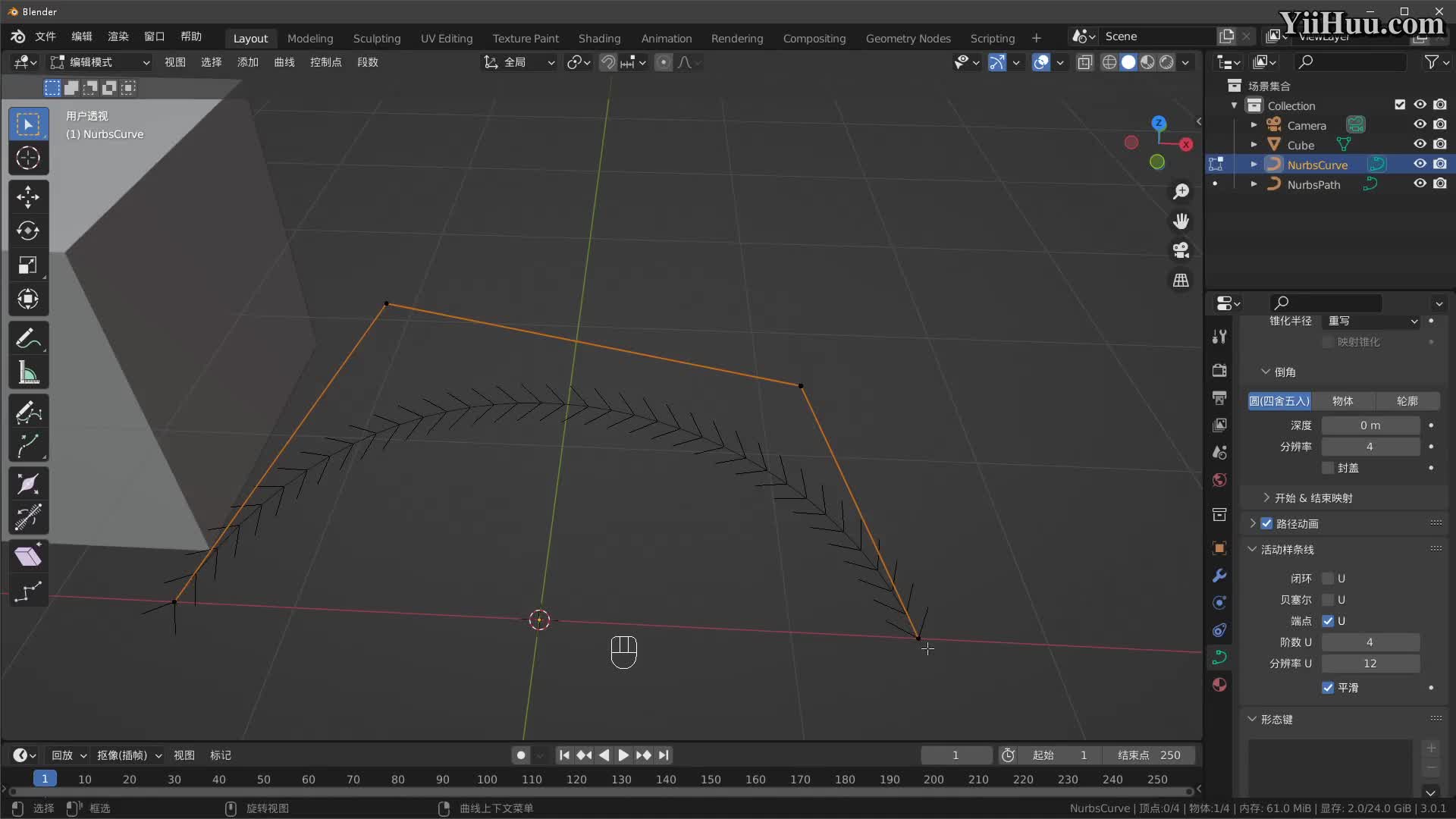
Task: Disable rendering of NurbsCurve object
Action: click(1439, 164)
